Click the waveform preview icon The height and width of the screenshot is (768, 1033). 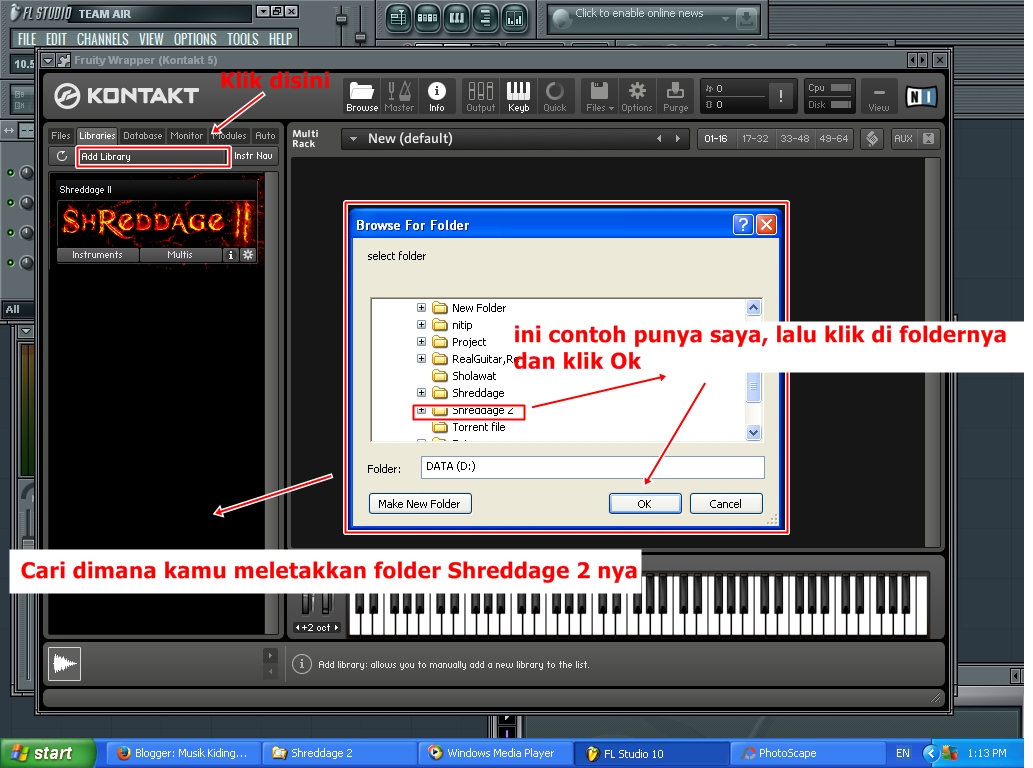65,663
